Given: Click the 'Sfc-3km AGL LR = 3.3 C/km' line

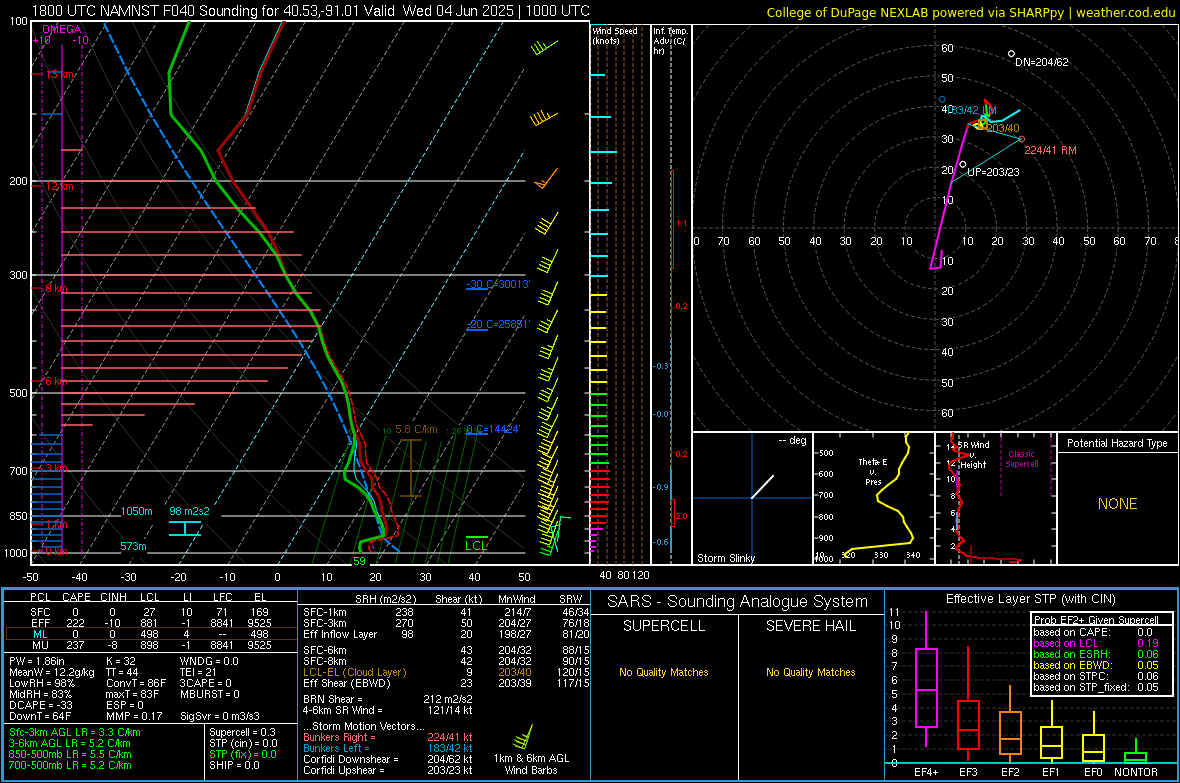Looking at the screenshot, I should tap(75, 732).
